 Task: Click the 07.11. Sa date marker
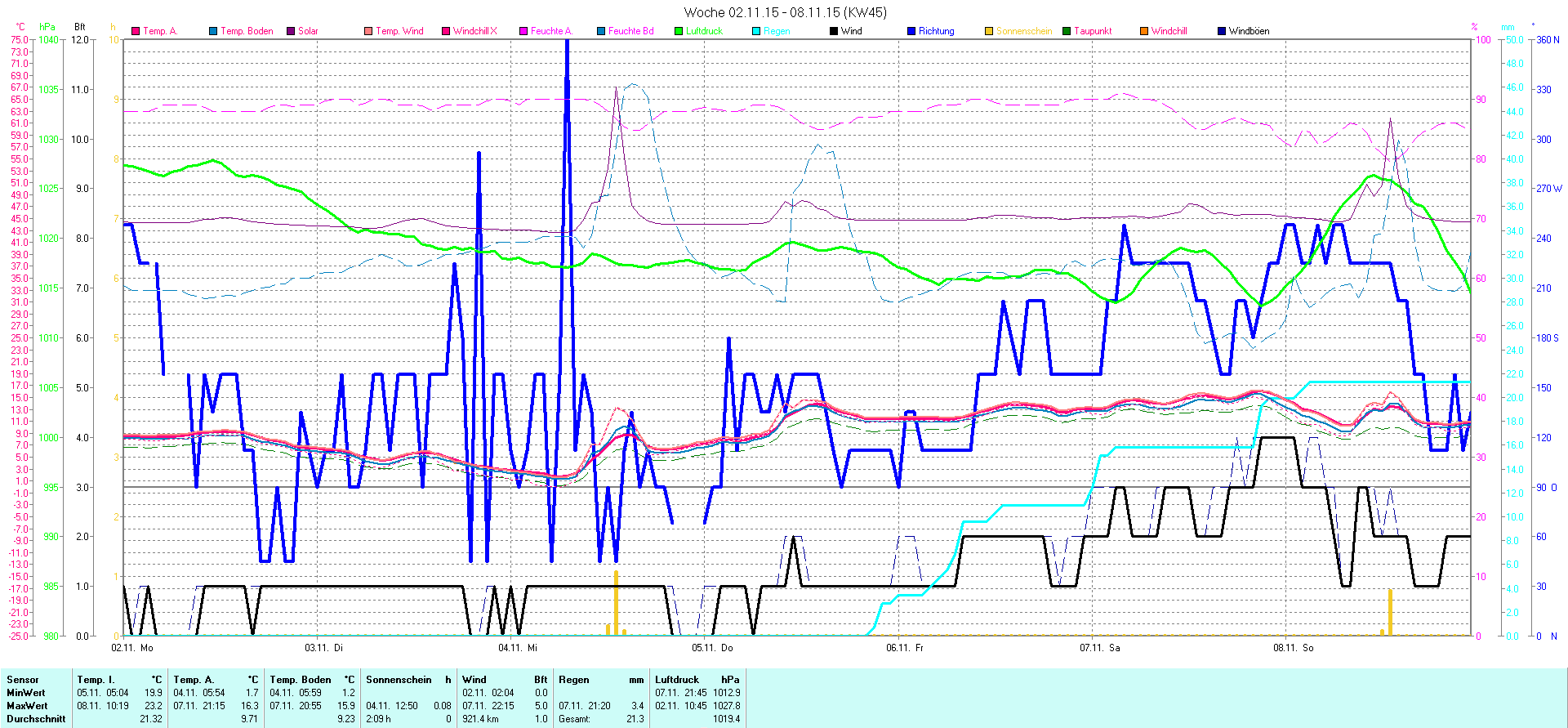pyautogui.click(x=1100, y=648)
